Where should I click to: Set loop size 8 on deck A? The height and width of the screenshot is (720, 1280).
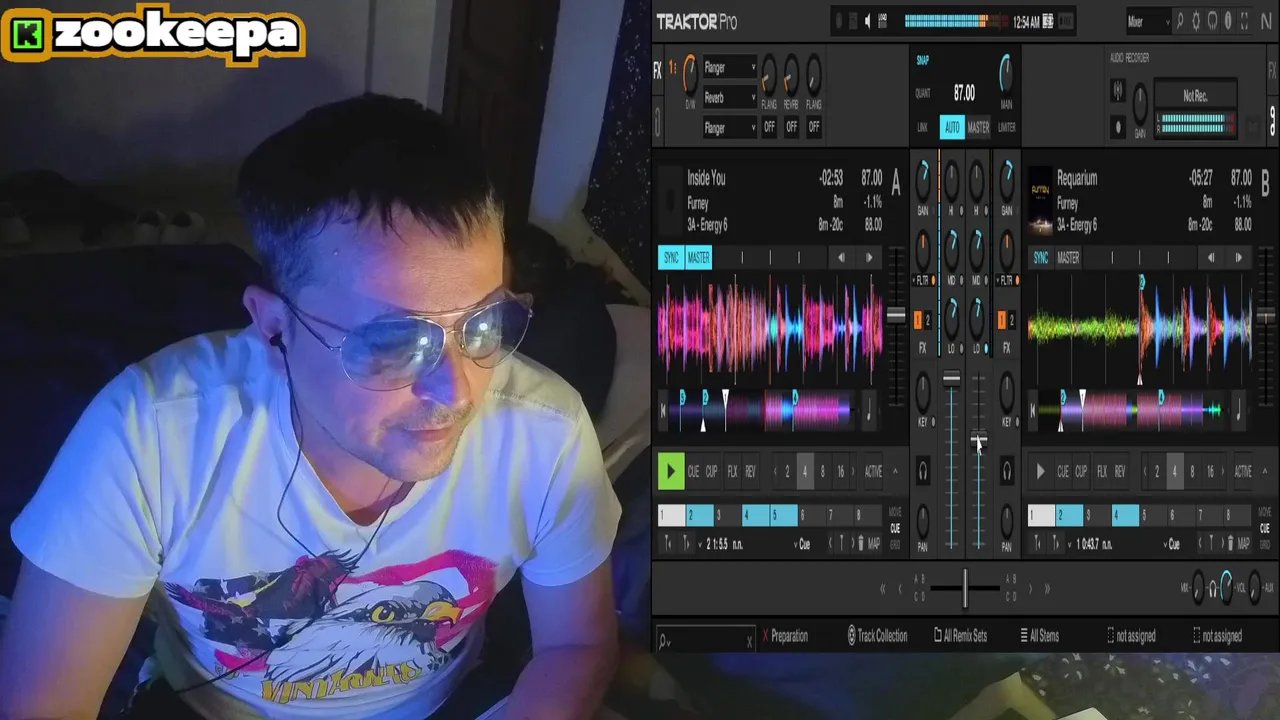point(823,472)
